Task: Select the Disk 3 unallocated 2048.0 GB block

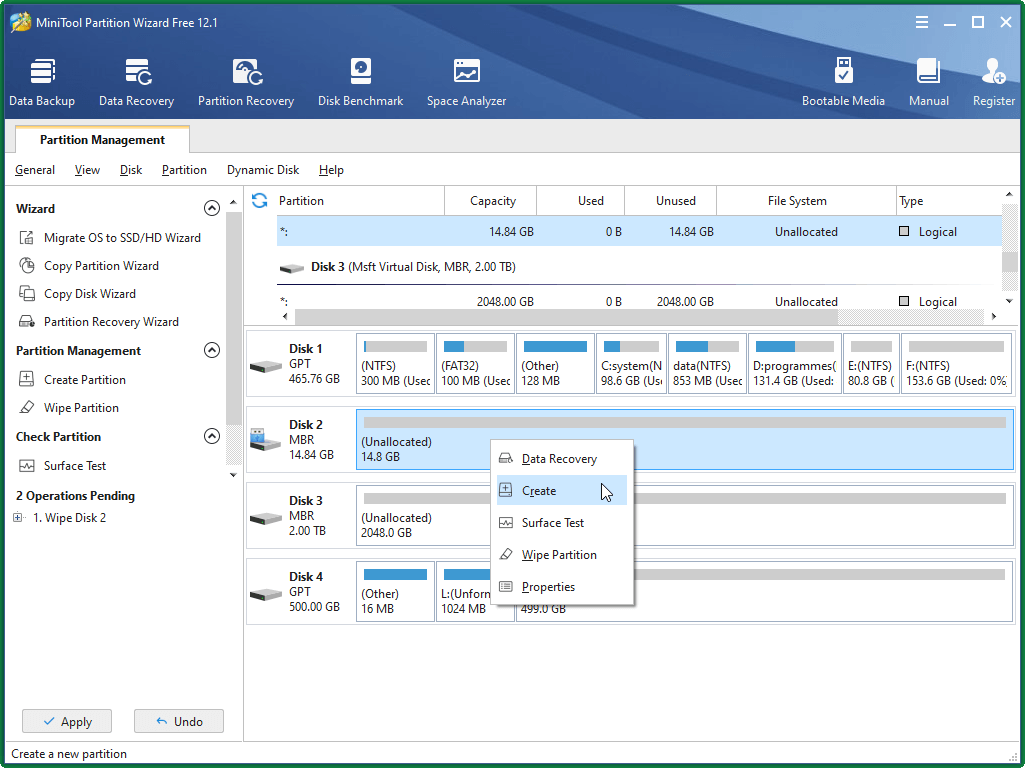Action: (684, 516)
